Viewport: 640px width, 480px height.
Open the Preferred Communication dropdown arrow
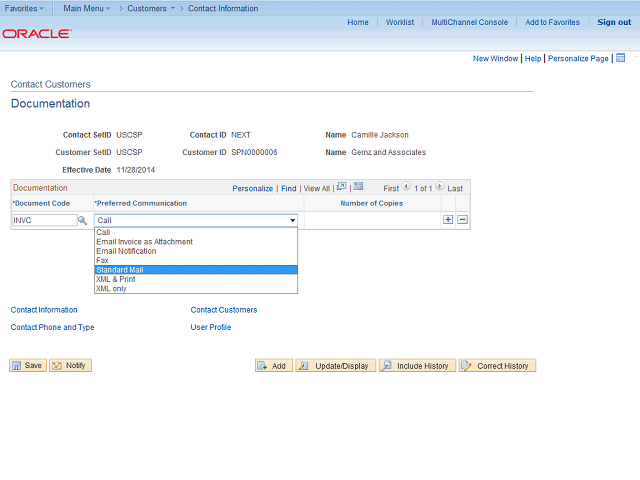pyautogui.click(x=292, y=220)
